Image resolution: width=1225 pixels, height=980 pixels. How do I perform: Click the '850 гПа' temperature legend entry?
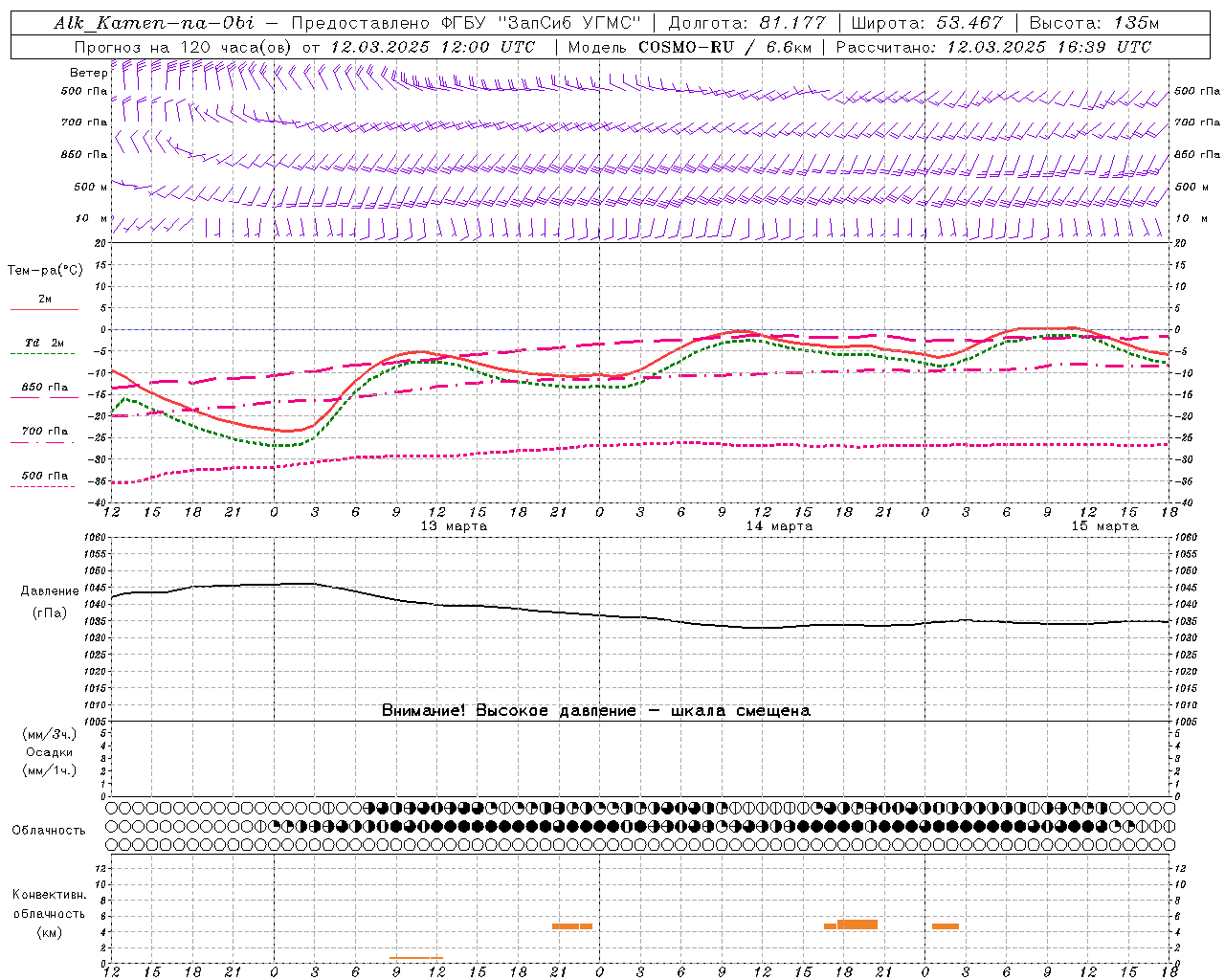coord(44,388)
